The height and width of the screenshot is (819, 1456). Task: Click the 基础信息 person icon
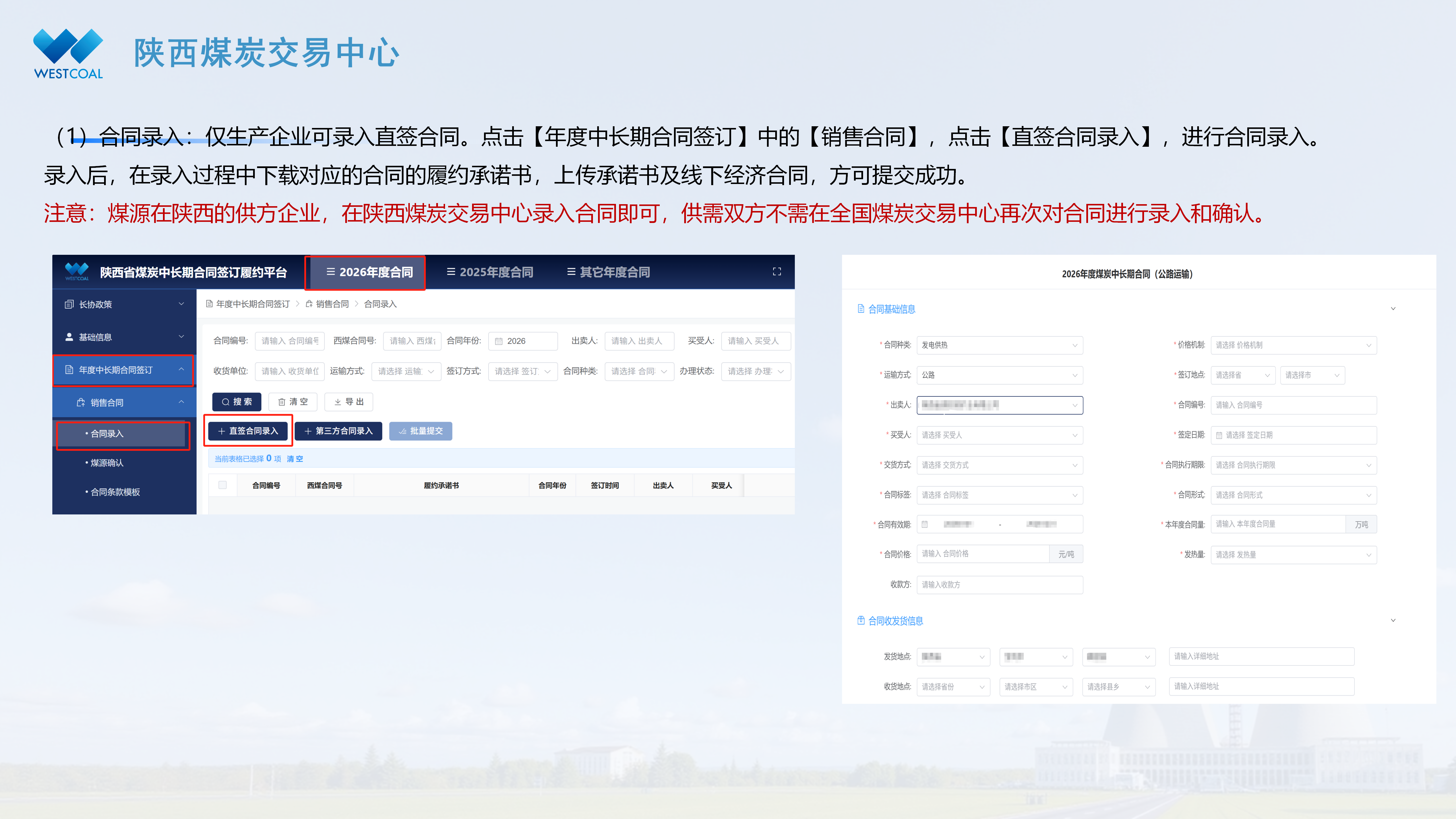(x=69, y=337)
